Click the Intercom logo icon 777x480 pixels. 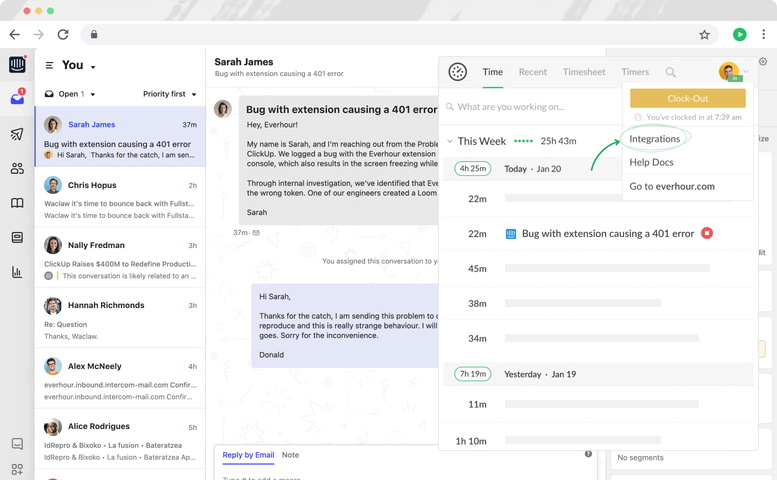pyautogui.click(x=17, y=64)
